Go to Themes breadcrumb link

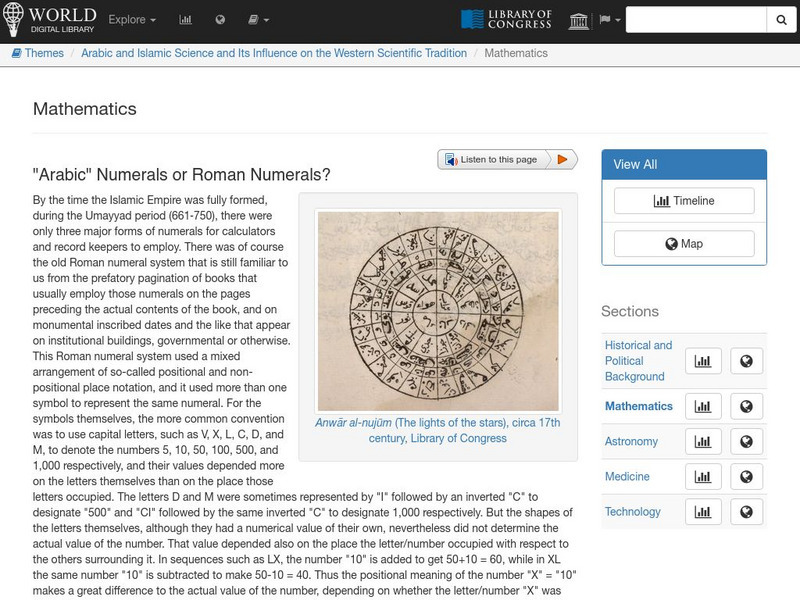44,53
